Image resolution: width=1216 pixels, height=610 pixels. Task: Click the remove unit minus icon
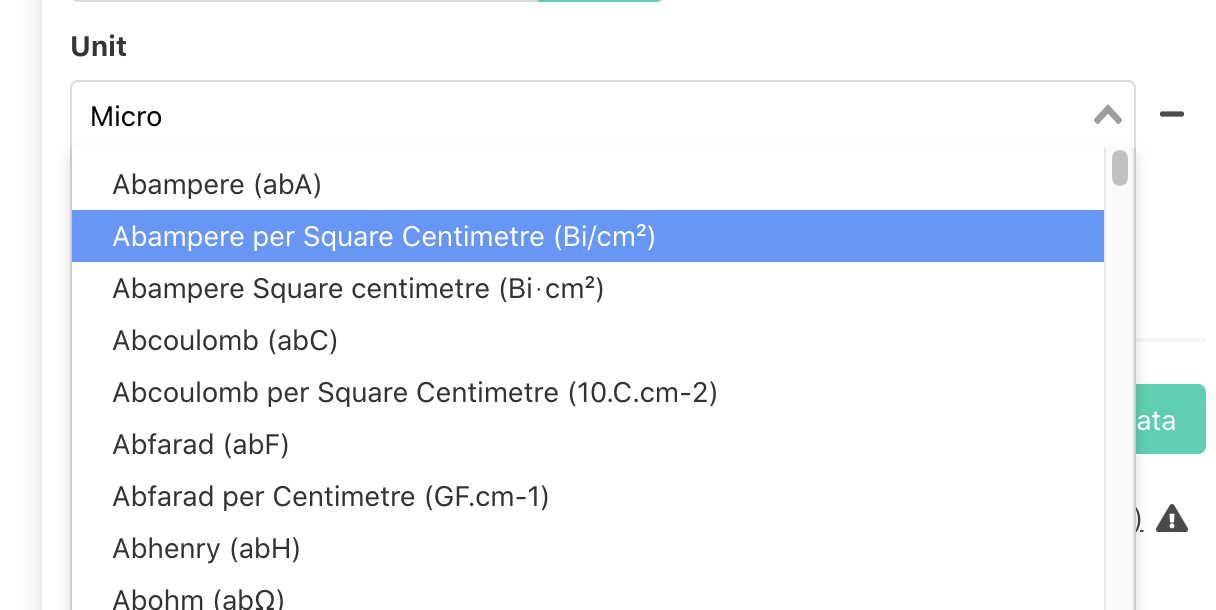pyautogui.click(x=1170, y=115)
